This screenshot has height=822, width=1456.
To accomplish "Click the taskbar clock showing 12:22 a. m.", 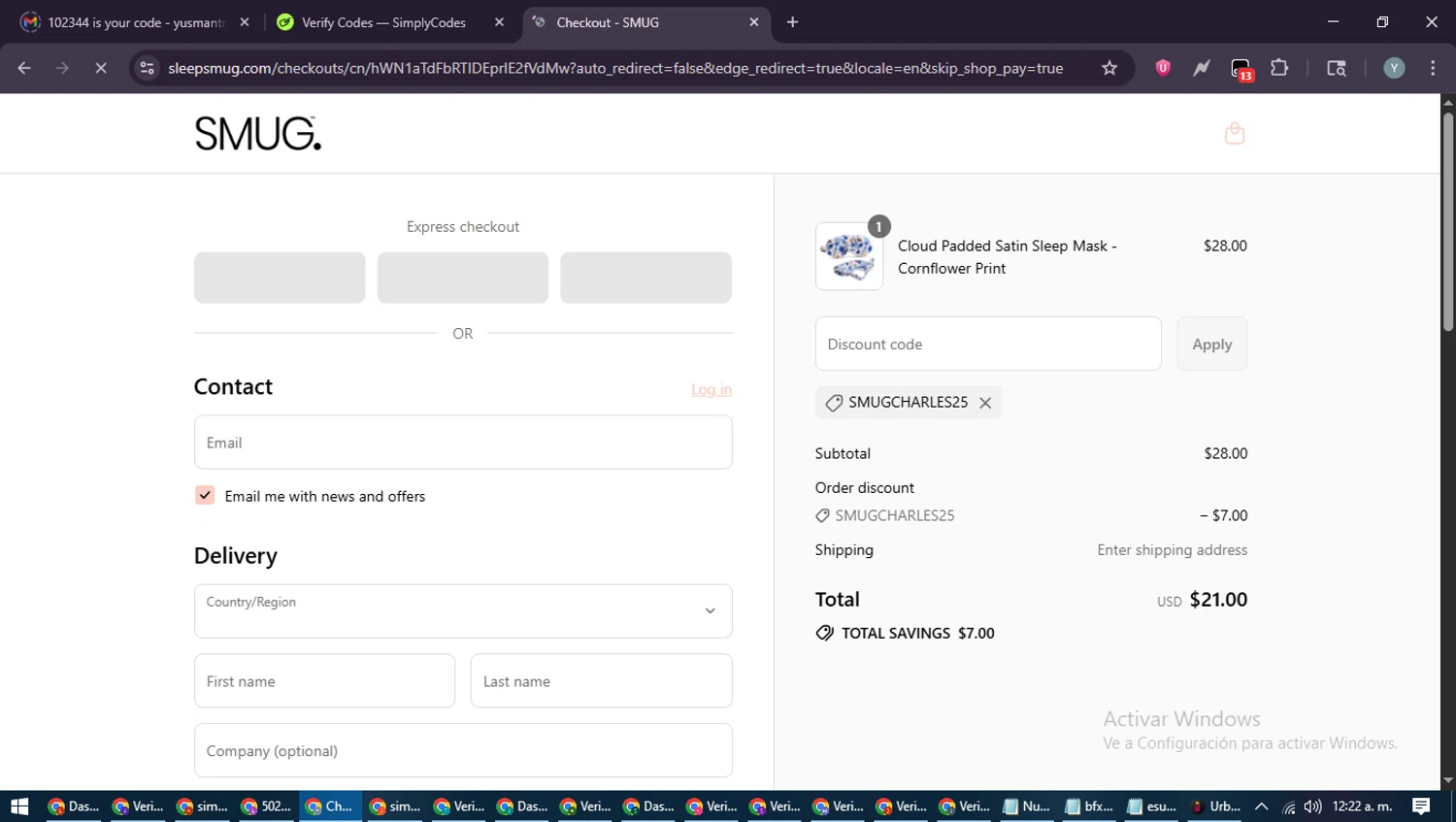I will tap(1362, 806).
